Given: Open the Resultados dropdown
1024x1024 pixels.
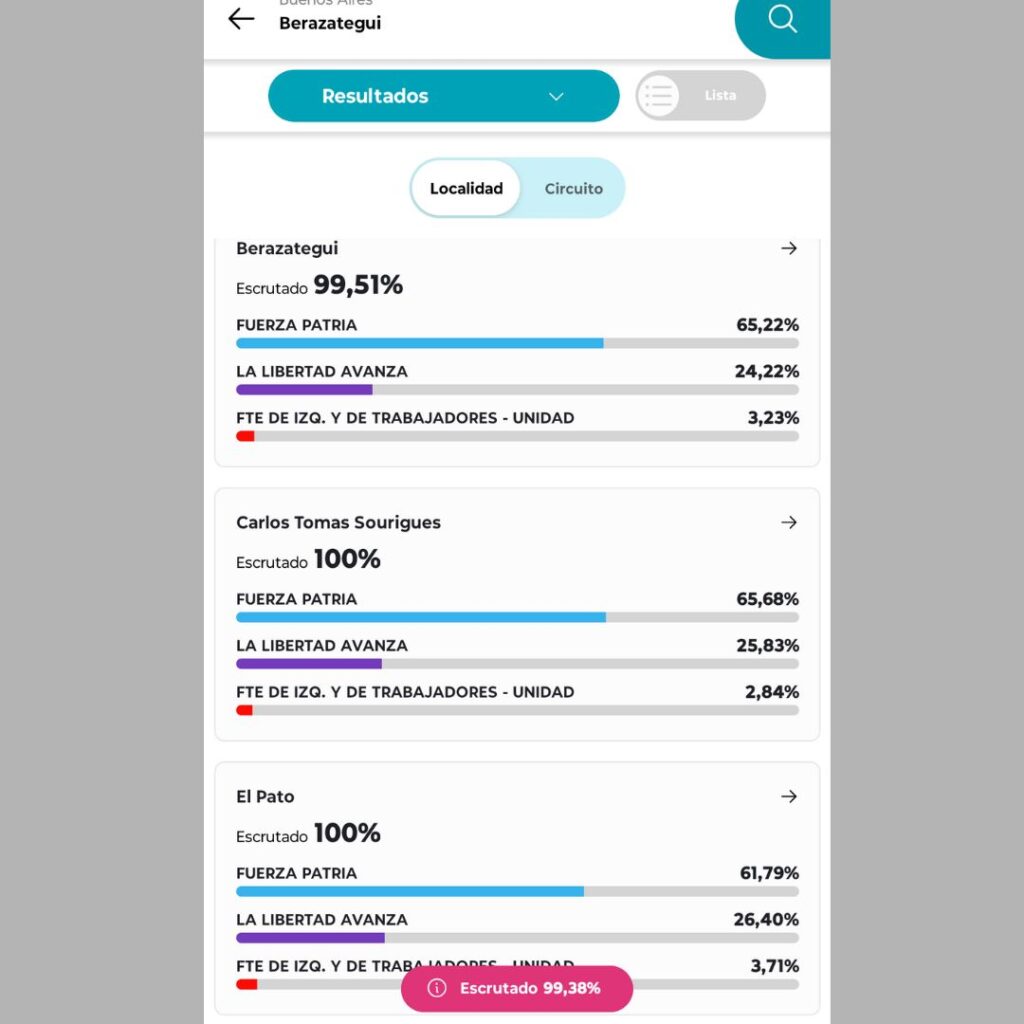Looking at the screenshot, I should [x=443, y=96].
